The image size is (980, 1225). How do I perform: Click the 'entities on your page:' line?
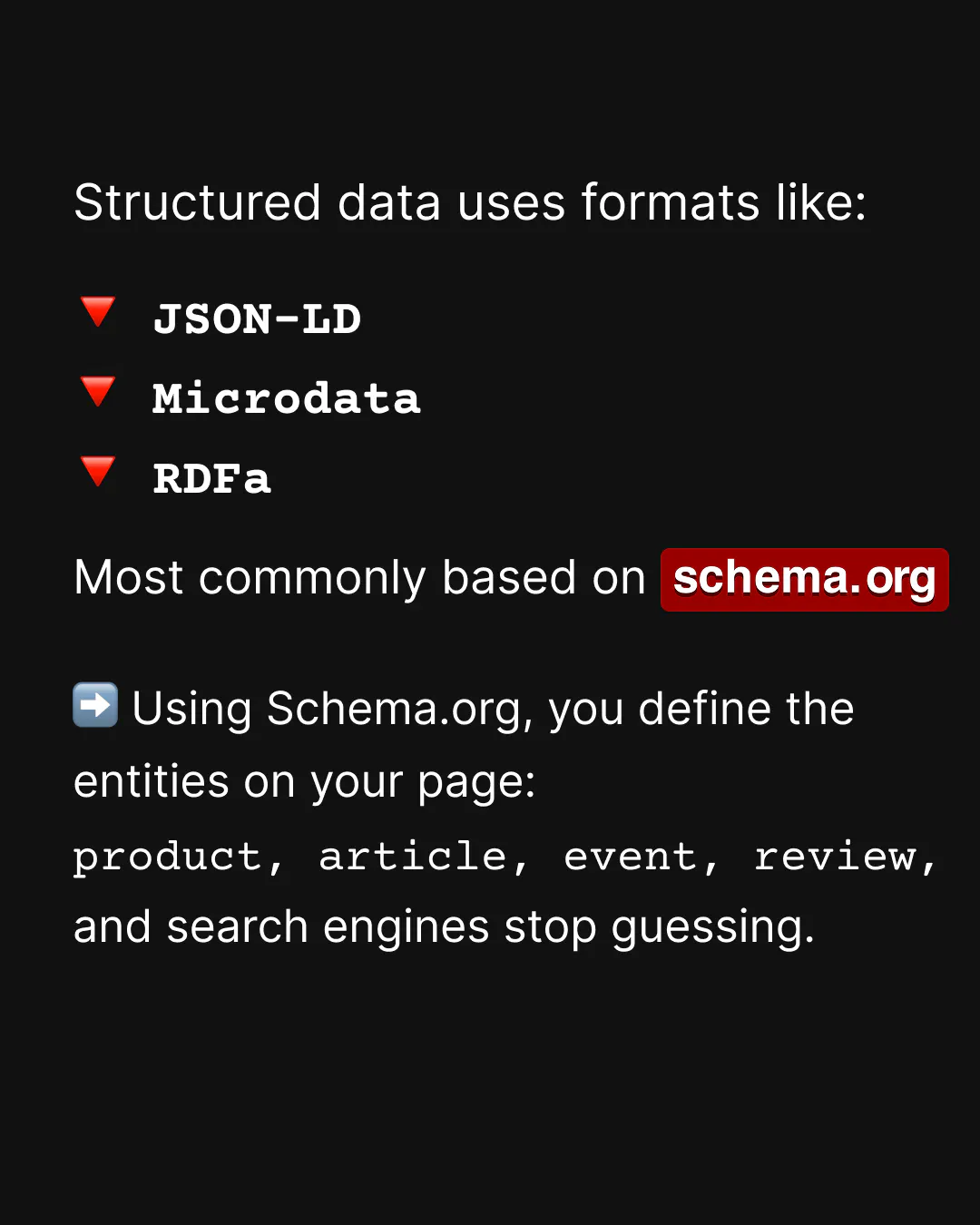pyautogui.click(x=304, y=781)
